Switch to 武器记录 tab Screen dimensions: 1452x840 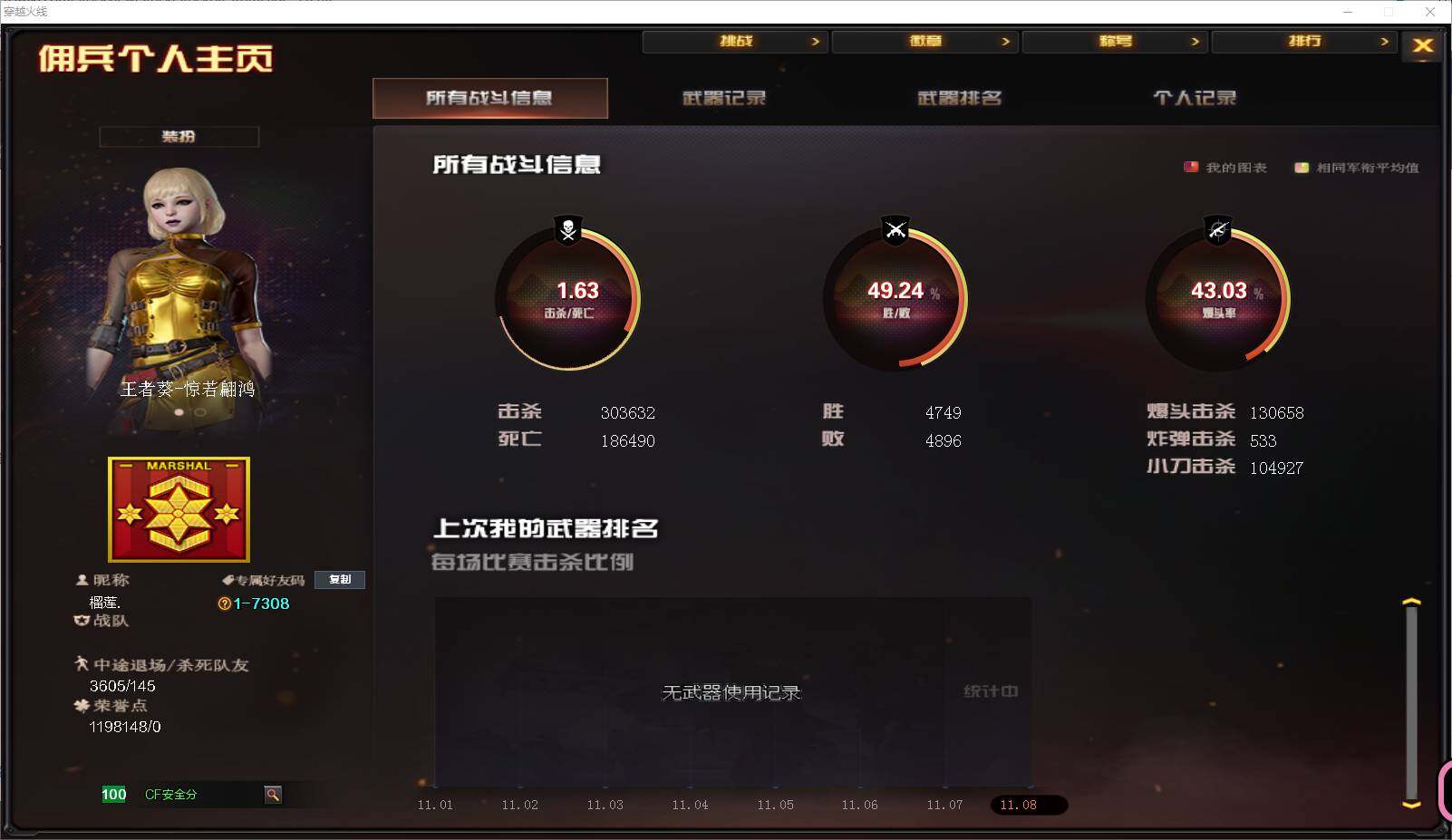(x=724, y=98)
